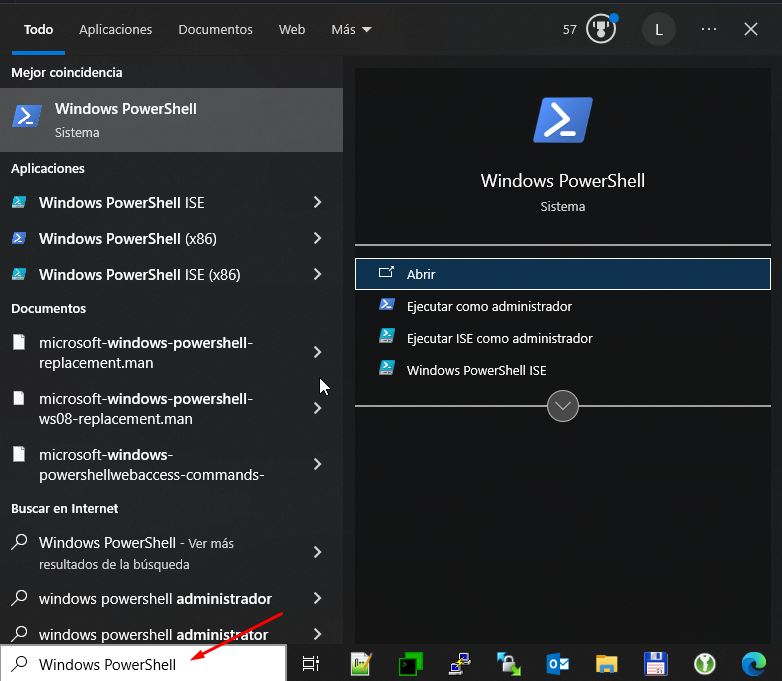
Task: Click the 'Windows PowerShell' title in the preview pane
Action: coord(563,181)
